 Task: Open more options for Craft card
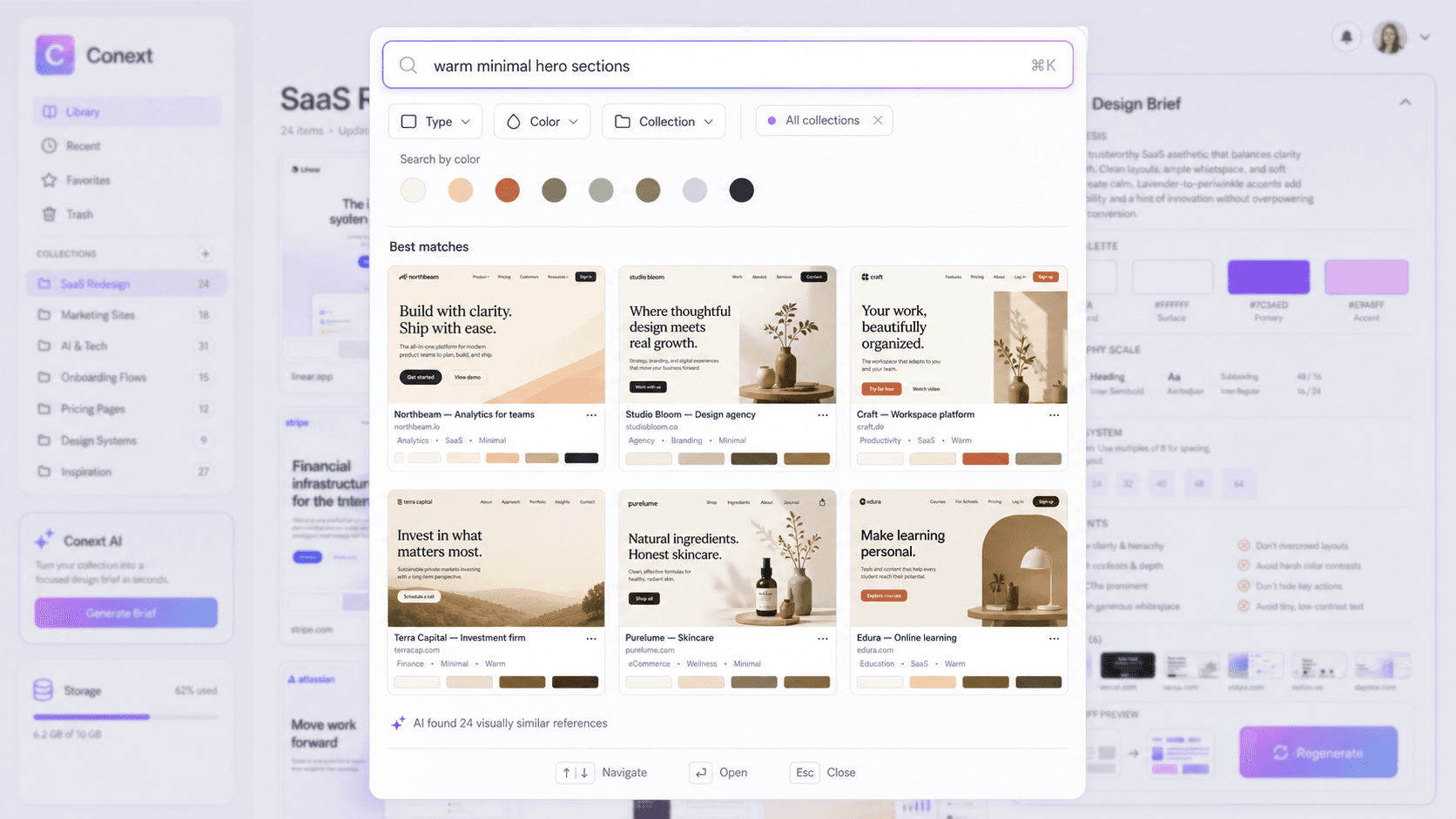1054,415
